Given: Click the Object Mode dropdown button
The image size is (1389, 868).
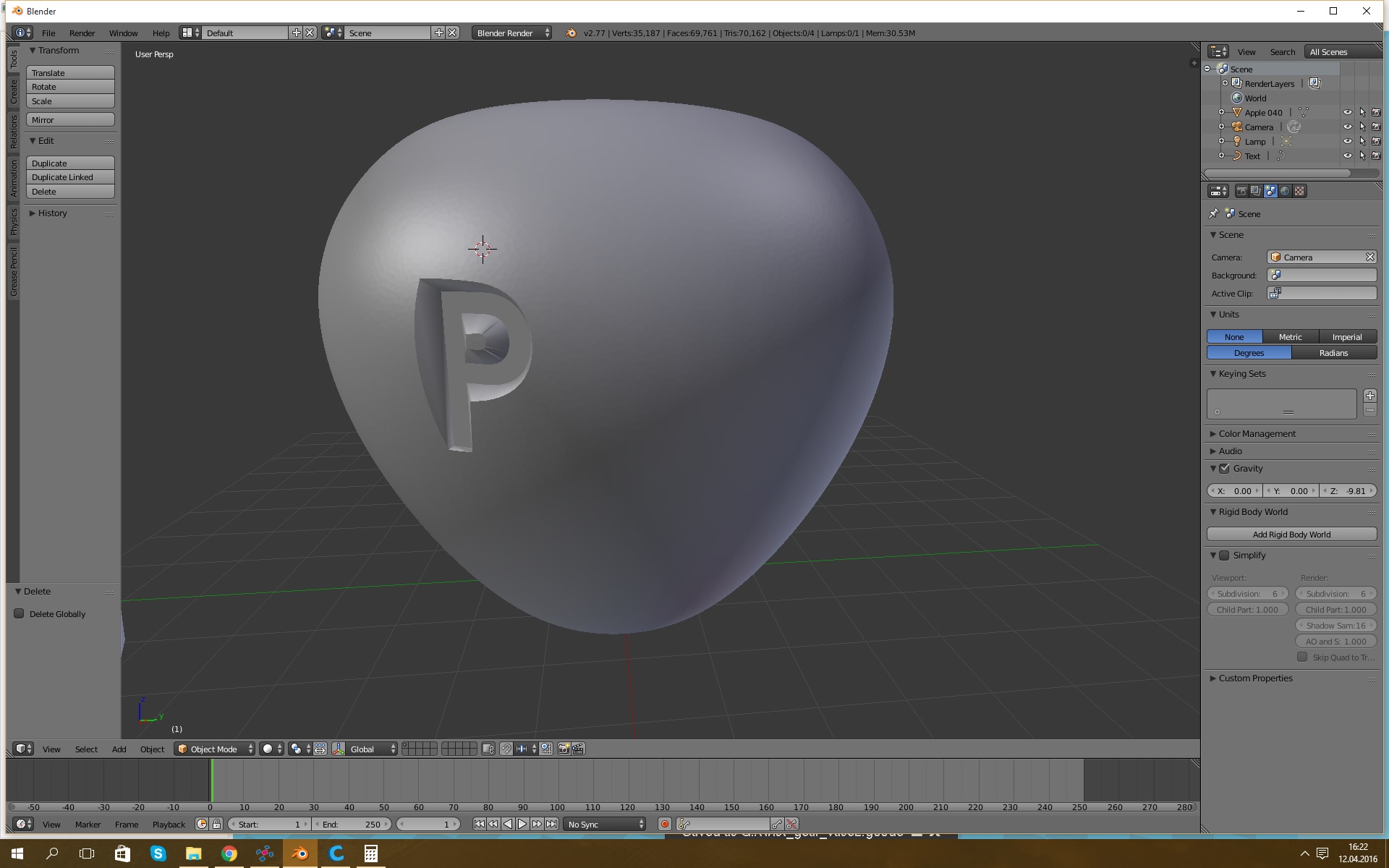Looking at the screenshot, I should pyautogui.click(x=214, y=748).
